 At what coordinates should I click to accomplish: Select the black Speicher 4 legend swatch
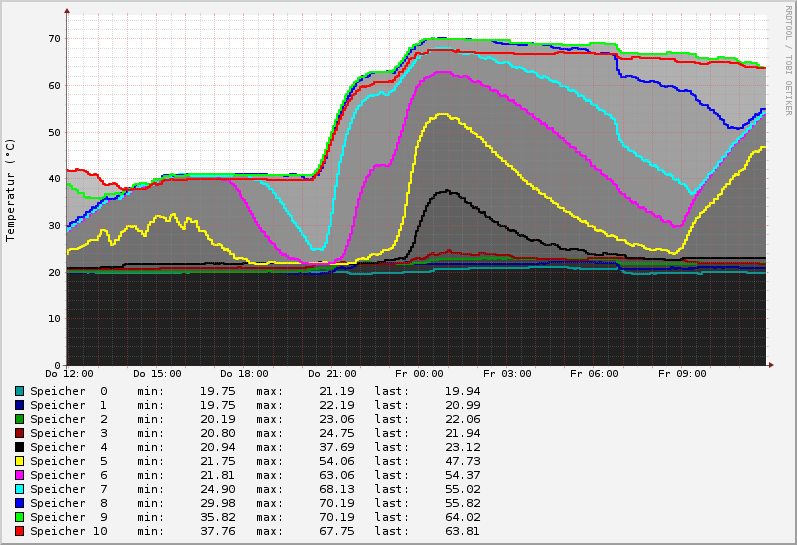pyautogui.click(x=19, y=447)
